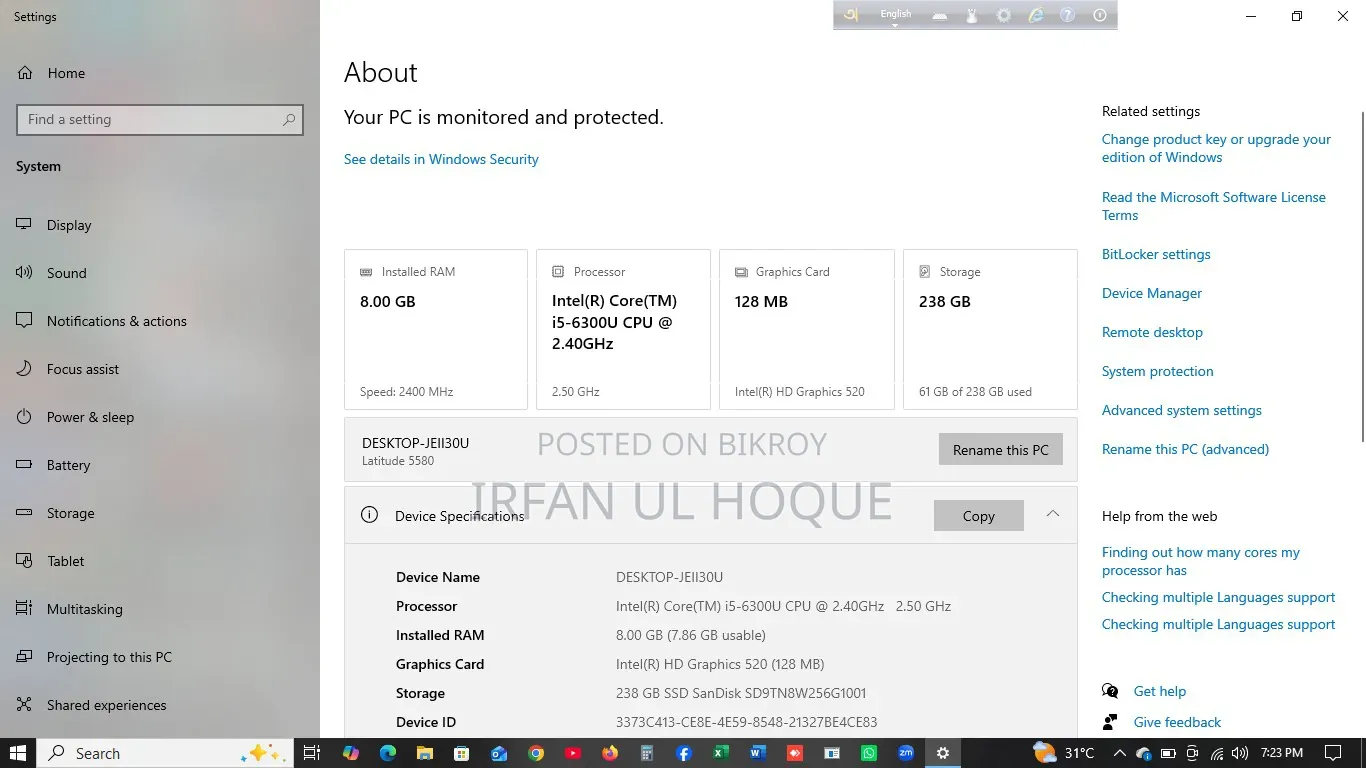Click the taskbar Search box
Viewport: 1366px width, 768px height.
pos(165,753)
